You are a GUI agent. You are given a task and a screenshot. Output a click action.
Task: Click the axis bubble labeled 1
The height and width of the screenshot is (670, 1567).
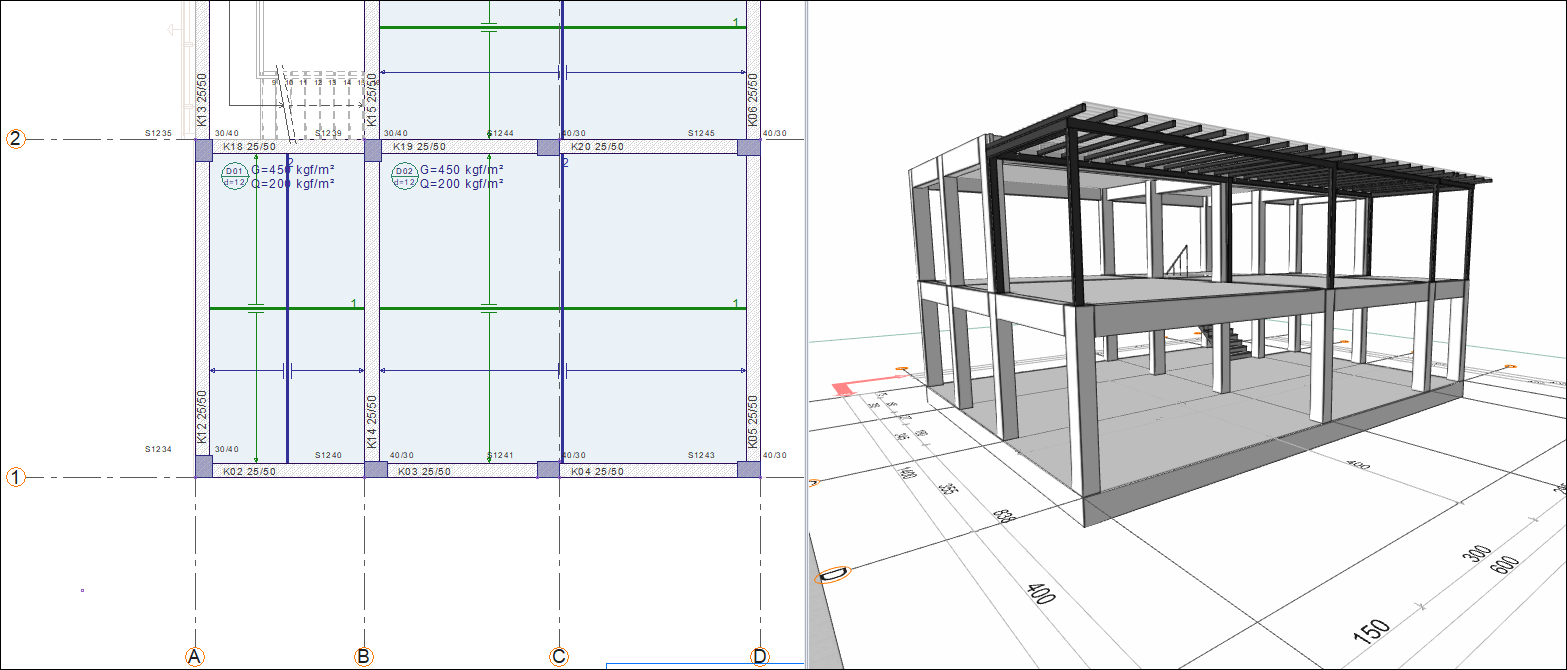coord(16,478)
